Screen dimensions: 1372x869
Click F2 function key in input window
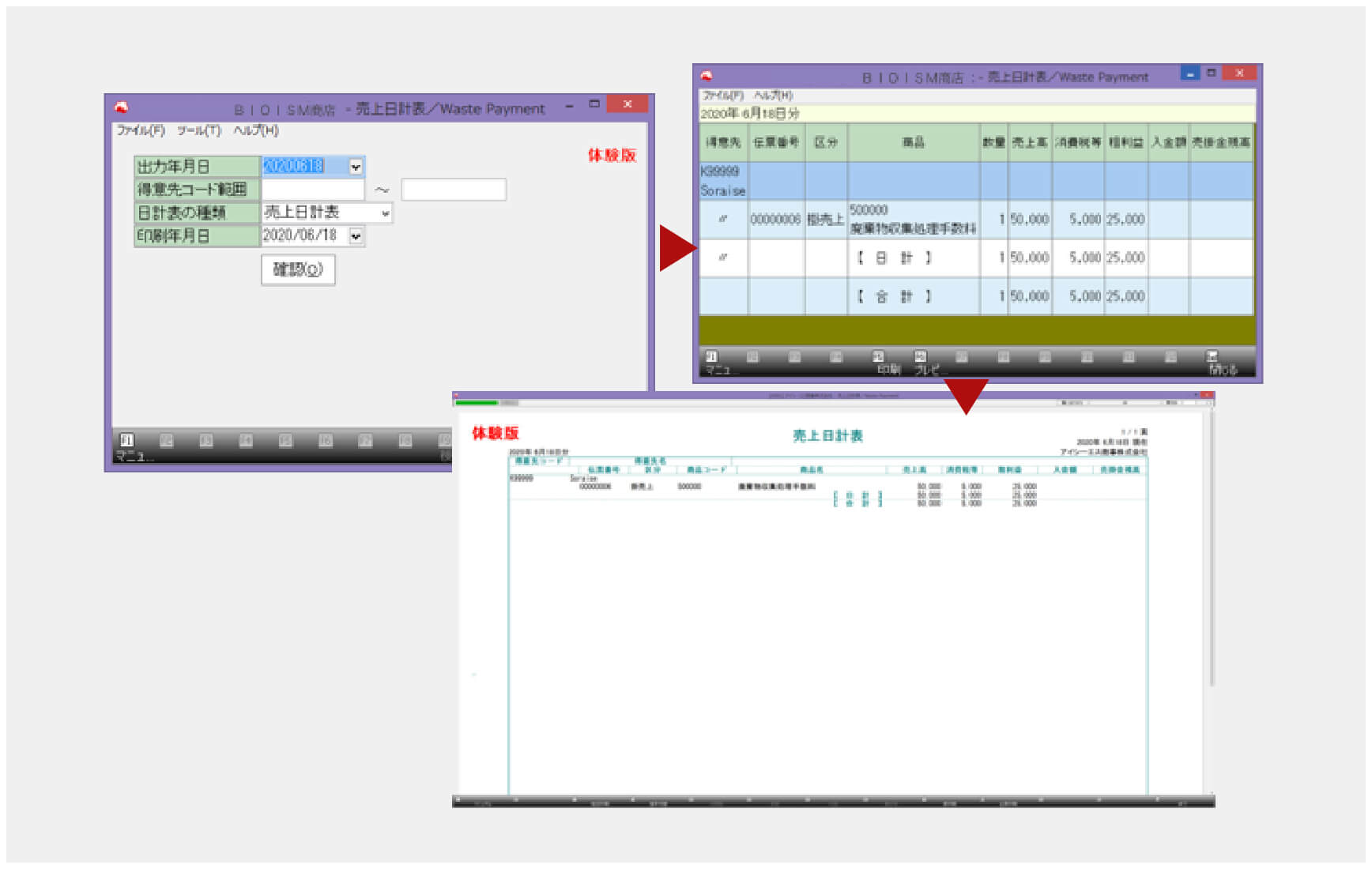[166, 441]
